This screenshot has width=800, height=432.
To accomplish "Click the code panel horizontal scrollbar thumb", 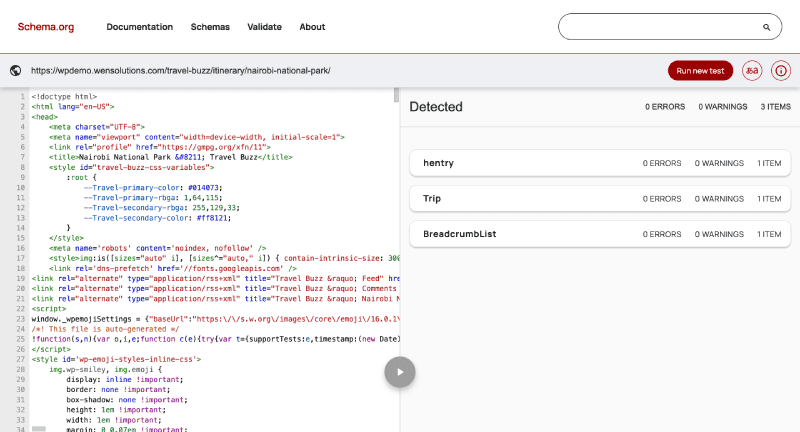I will click(39, 429).
